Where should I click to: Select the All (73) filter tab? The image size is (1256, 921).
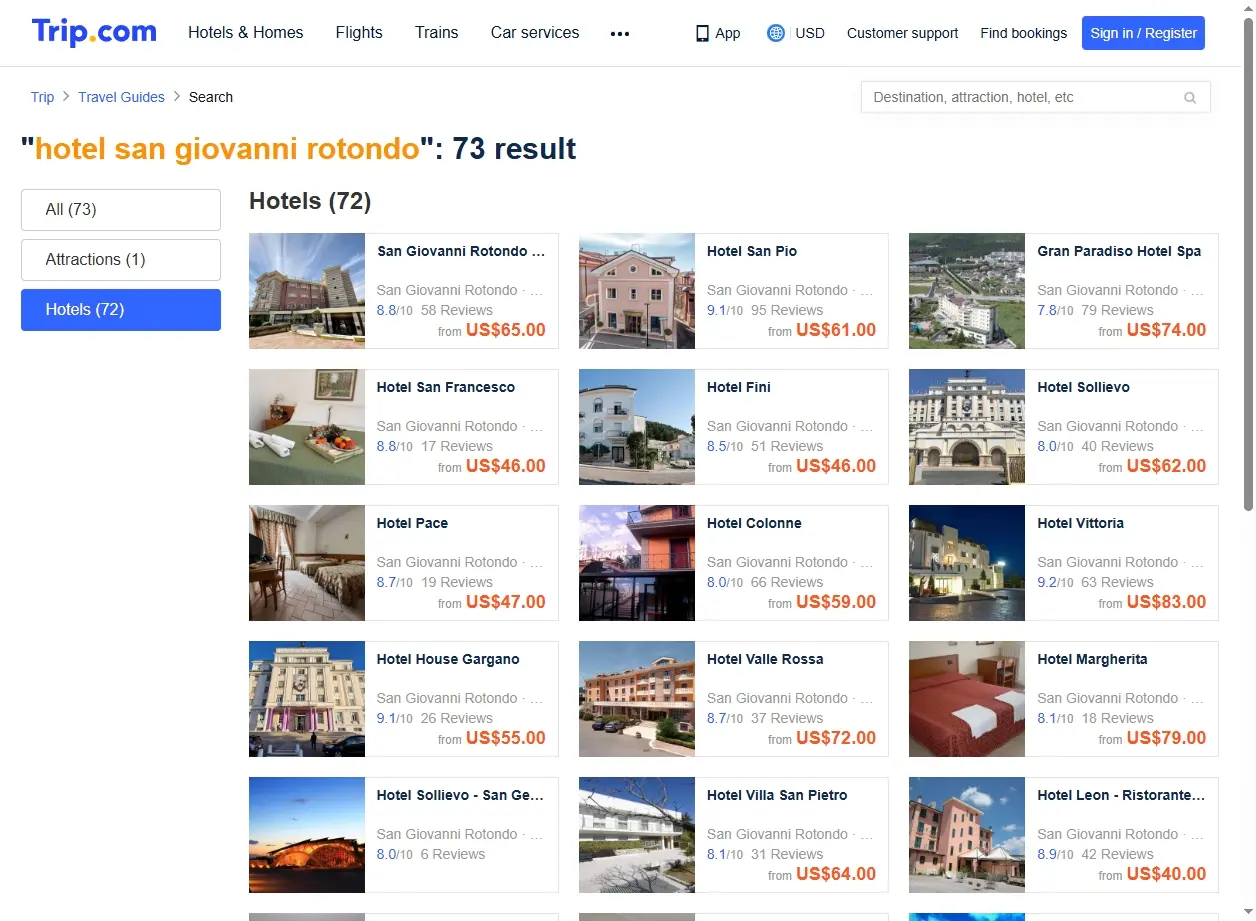click(x=121, y=210)
